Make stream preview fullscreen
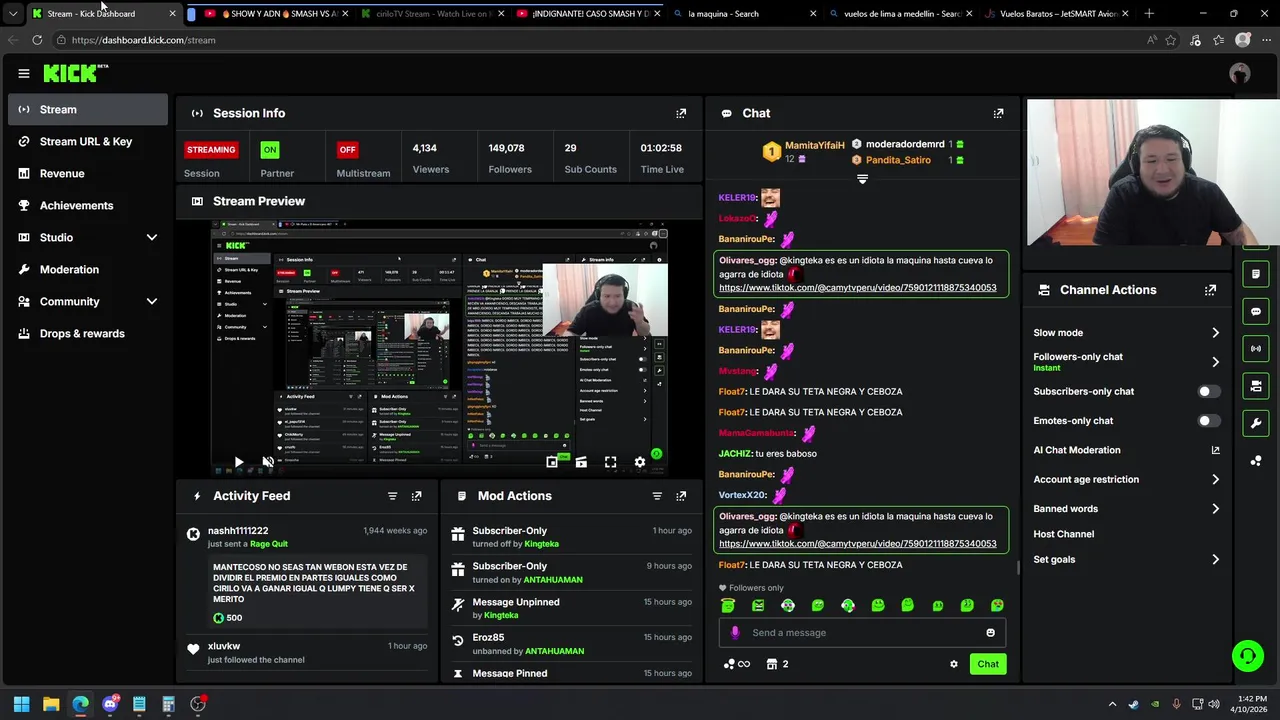The height and width of the screenshot is (720, 1280). [x=610, y=462]
